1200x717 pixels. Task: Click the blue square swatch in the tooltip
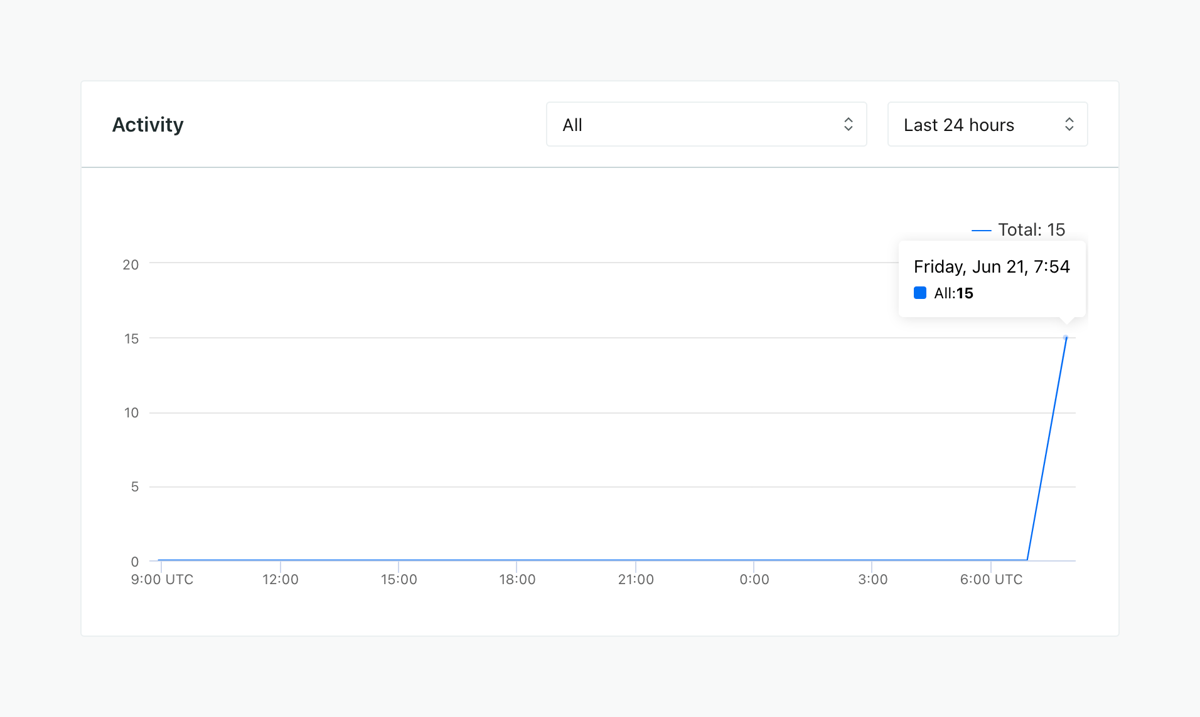(920, 292)
